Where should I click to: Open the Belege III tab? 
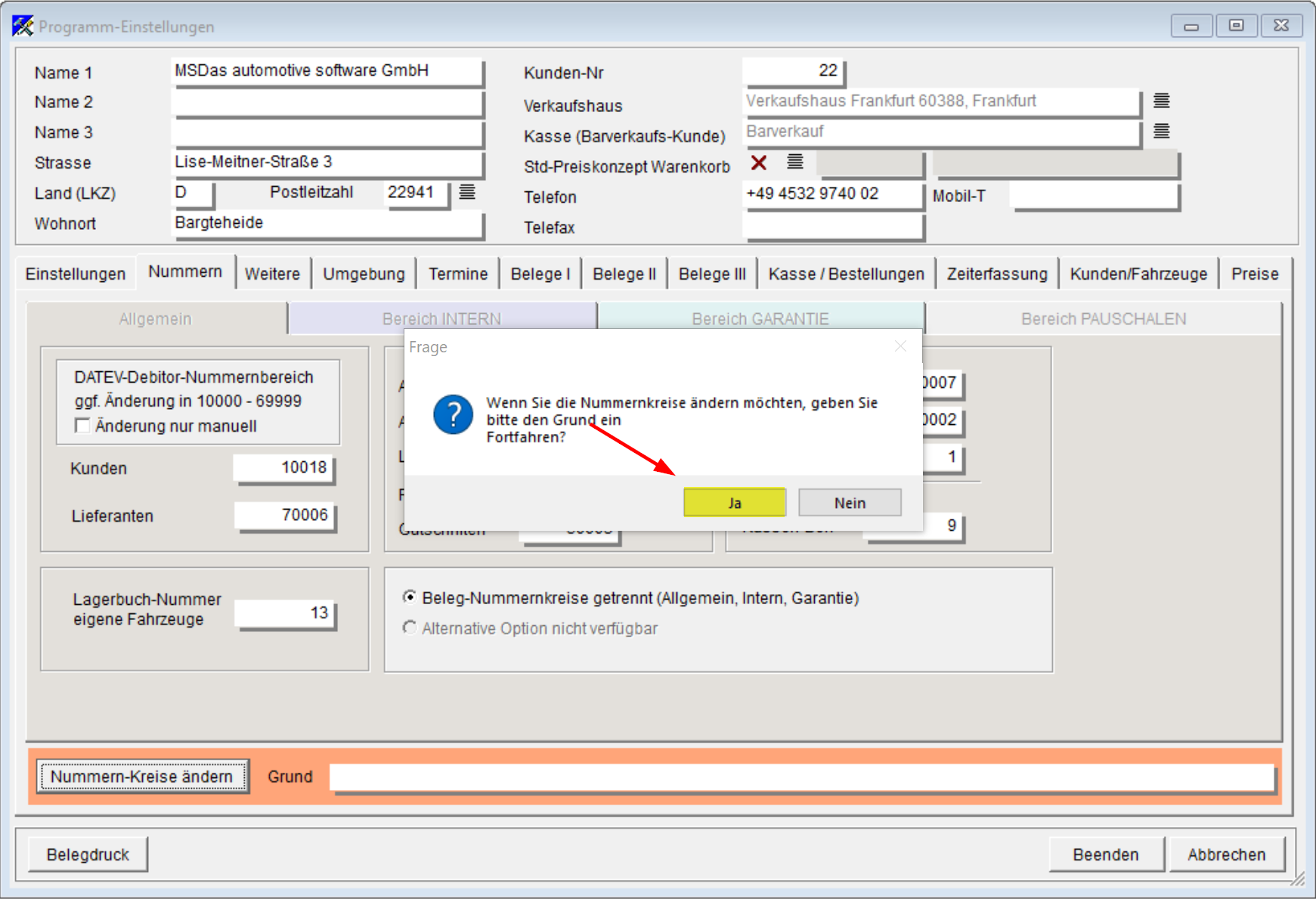pos(712,274)
